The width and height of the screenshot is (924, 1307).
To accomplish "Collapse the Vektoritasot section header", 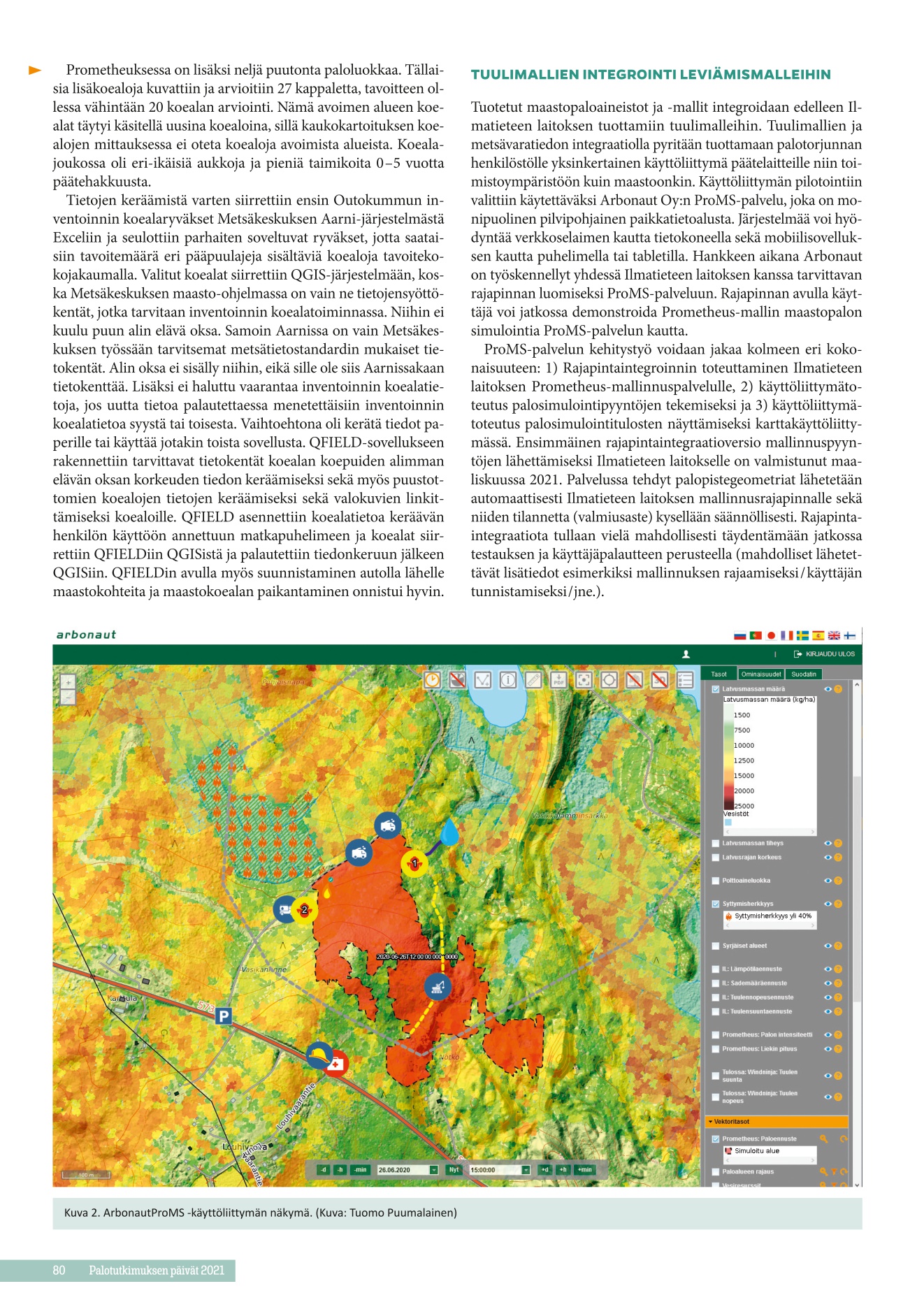I will [777, 1122].
